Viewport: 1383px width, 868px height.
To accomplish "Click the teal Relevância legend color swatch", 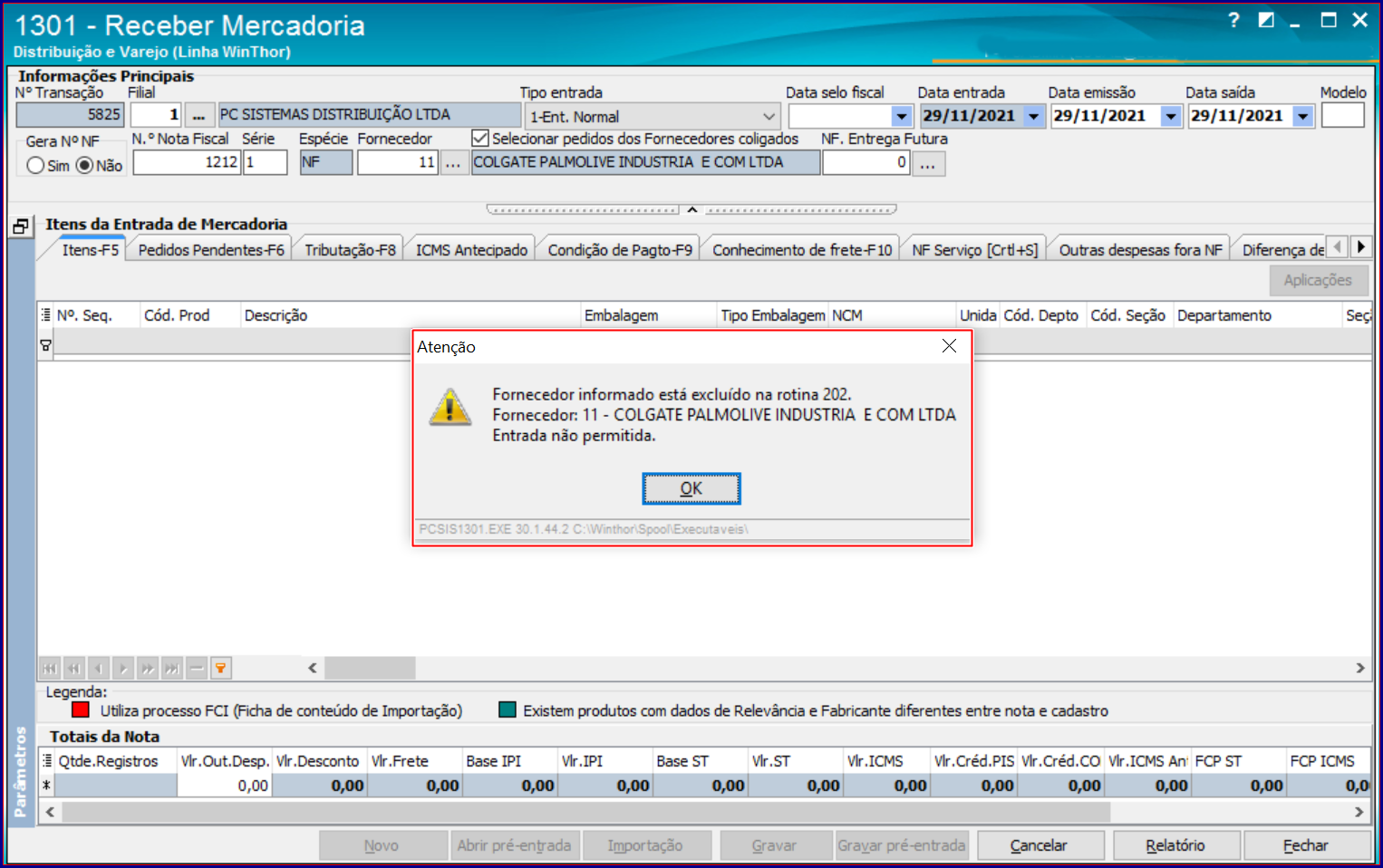I will coord(508,709).
